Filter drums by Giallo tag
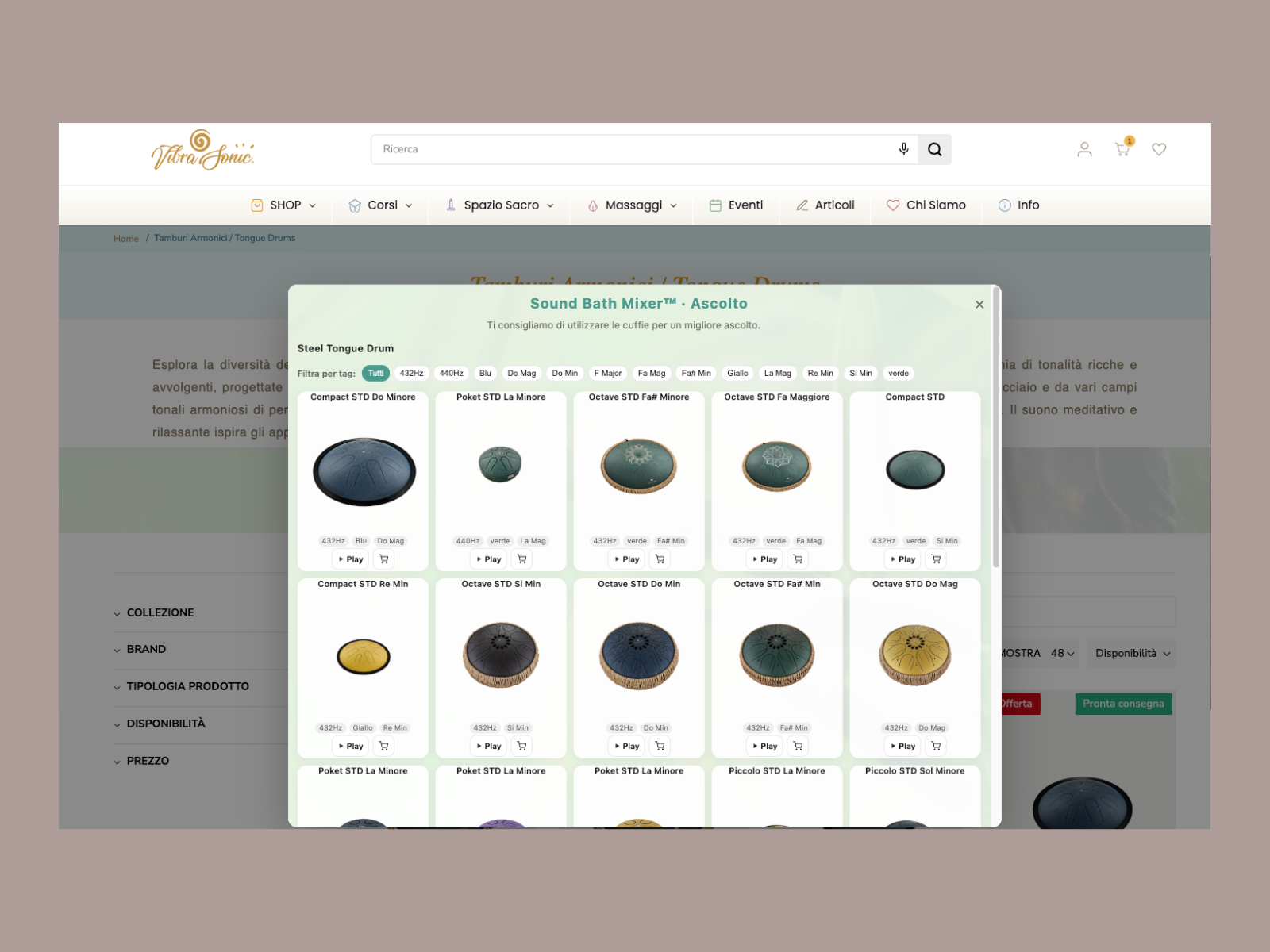The height and width of the screenshot is (952, 1270). [737, 373]
